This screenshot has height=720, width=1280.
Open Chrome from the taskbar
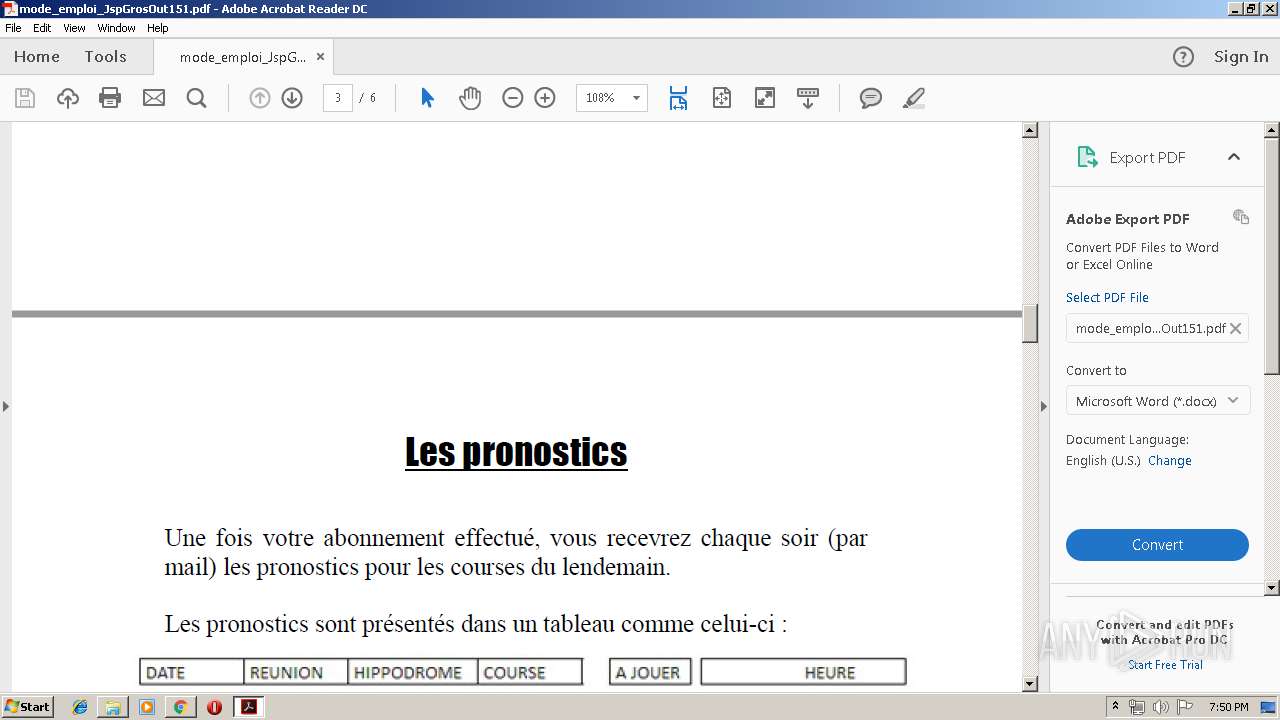(x=180, y=707)
